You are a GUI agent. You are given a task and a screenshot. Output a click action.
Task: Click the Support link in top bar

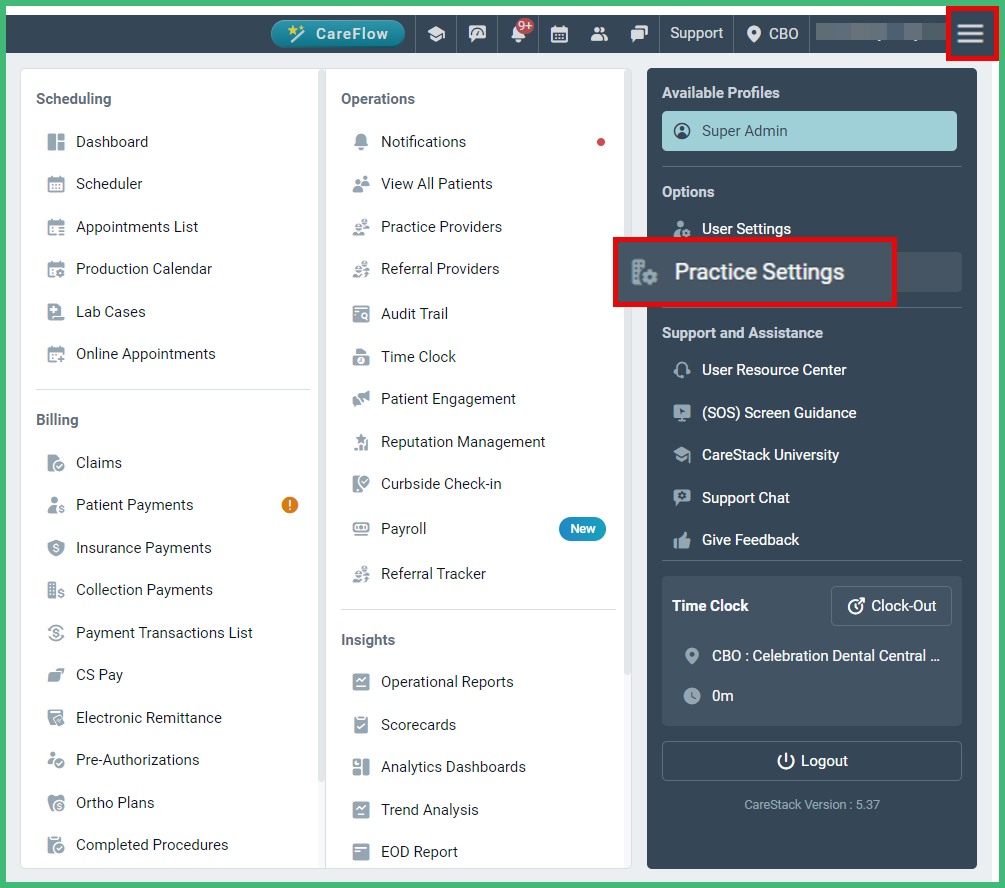pos(696,33)
